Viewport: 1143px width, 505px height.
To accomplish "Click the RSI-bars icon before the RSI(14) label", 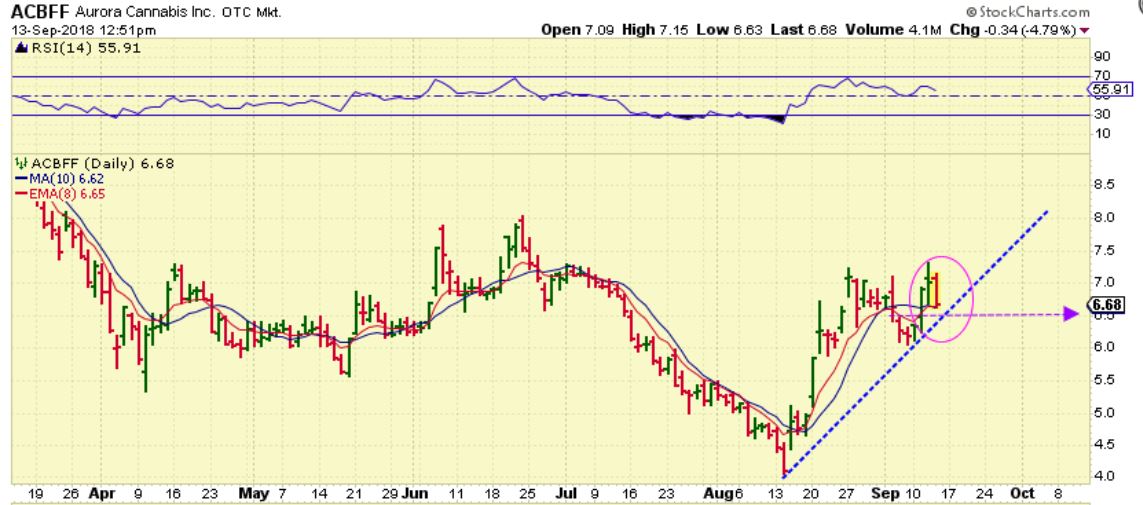I will click(x=20, y=48).
